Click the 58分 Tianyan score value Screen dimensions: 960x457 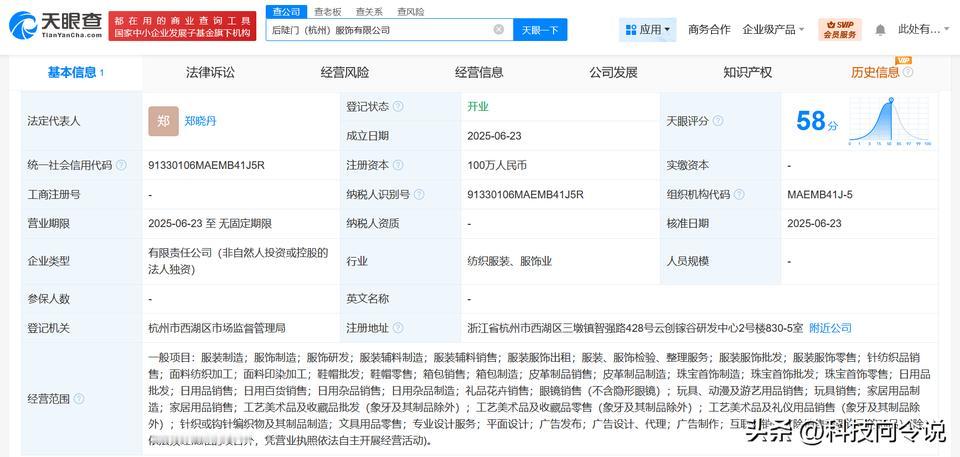(817, 121)
